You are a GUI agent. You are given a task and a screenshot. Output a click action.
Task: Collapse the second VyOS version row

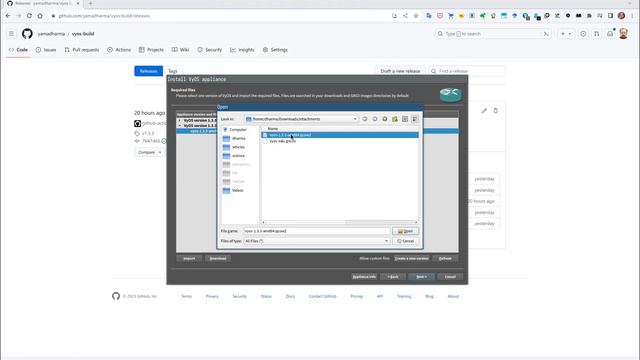click(179, 126)
